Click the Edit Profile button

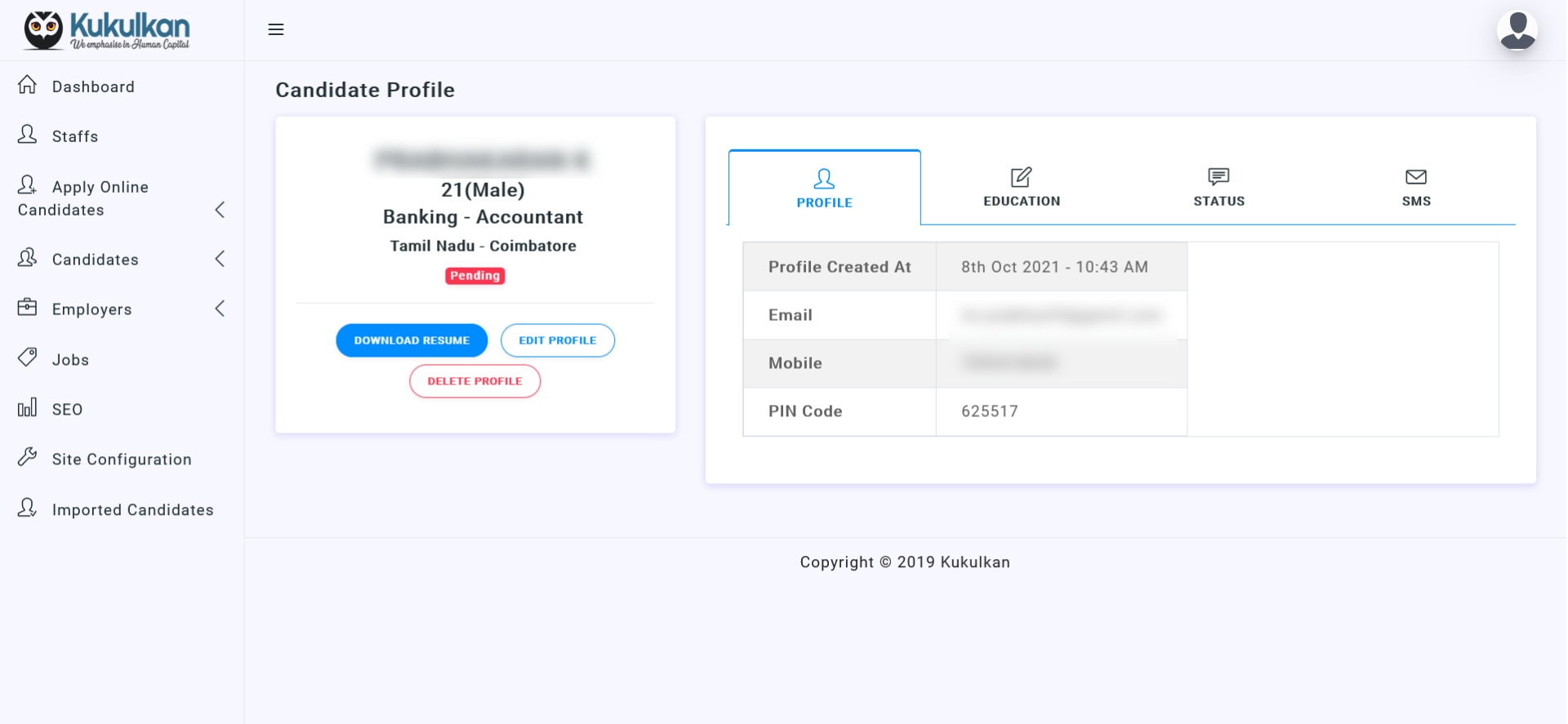click(558, 340)
